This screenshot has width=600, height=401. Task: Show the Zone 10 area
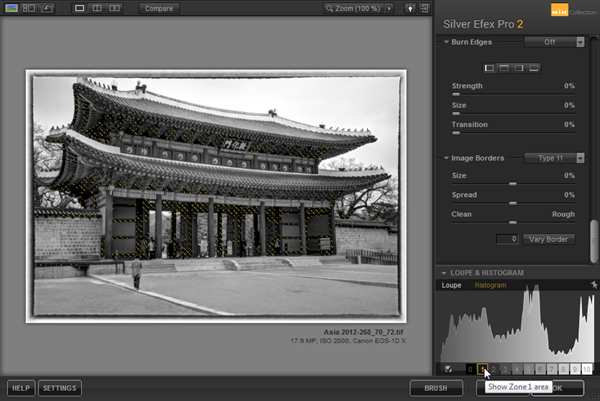(589, 369)
